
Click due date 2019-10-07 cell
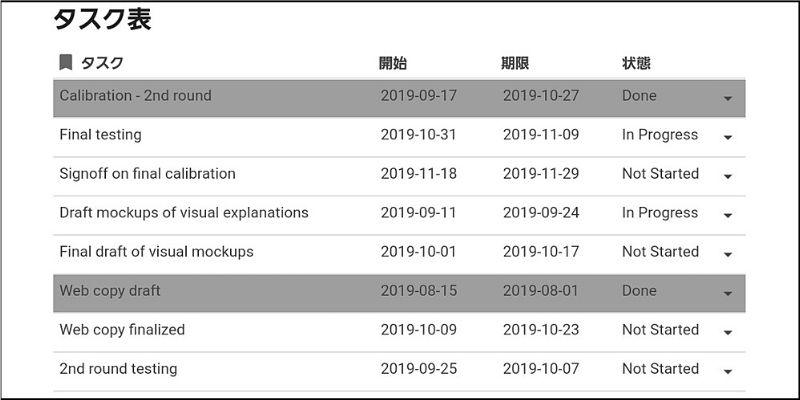(541, 369)
